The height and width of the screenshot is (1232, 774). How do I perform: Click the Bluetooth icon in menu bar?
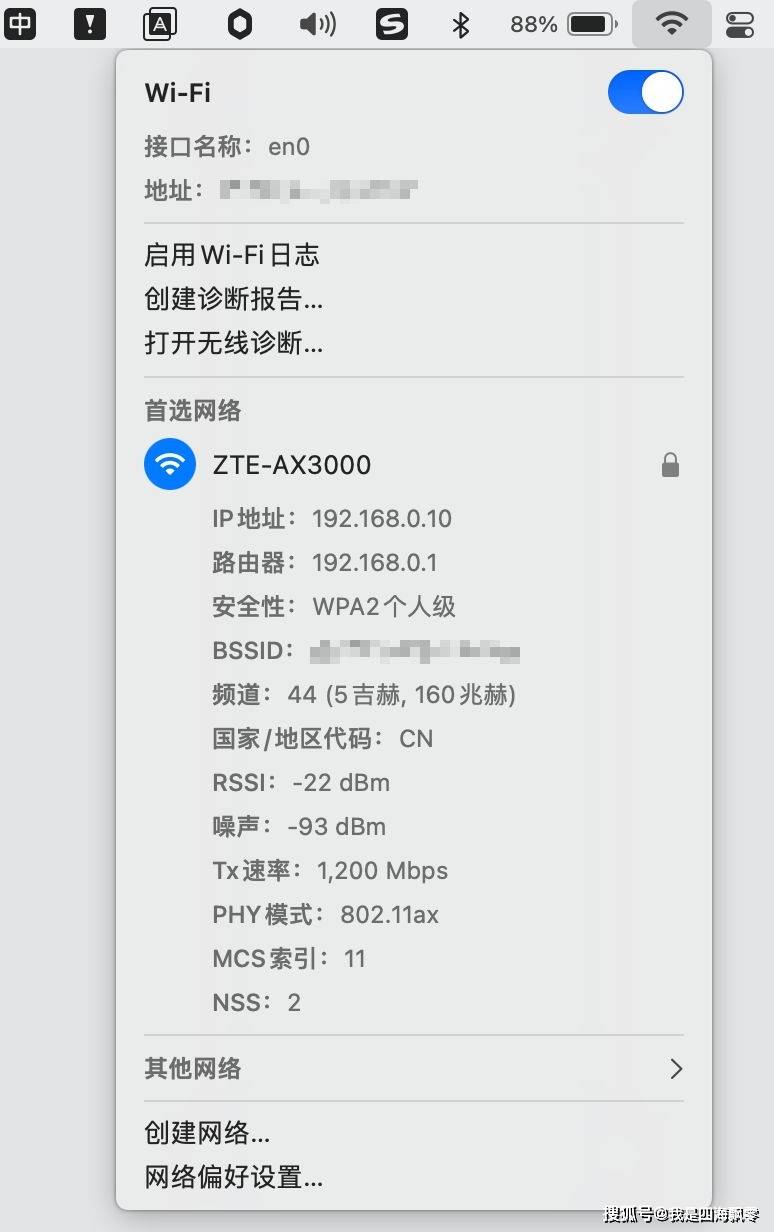pyautogui.click(x=461, y=24)
